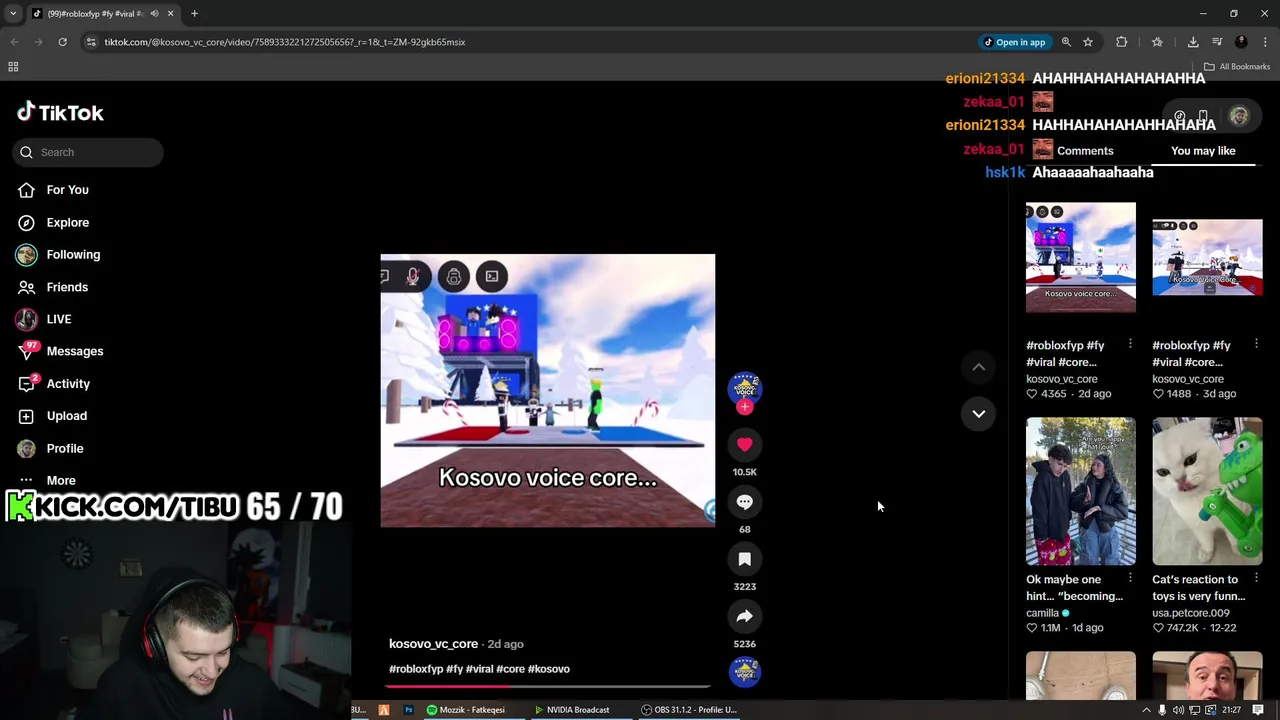The height and width of the screenshot is (720, 1280).
Task: Open Chrome three-dot menu
Action: click(1265, 42)
